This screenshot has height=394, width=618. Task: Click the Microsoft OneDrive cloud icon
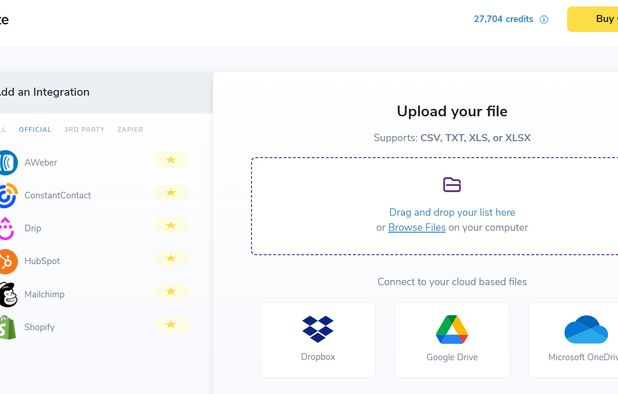586,329
